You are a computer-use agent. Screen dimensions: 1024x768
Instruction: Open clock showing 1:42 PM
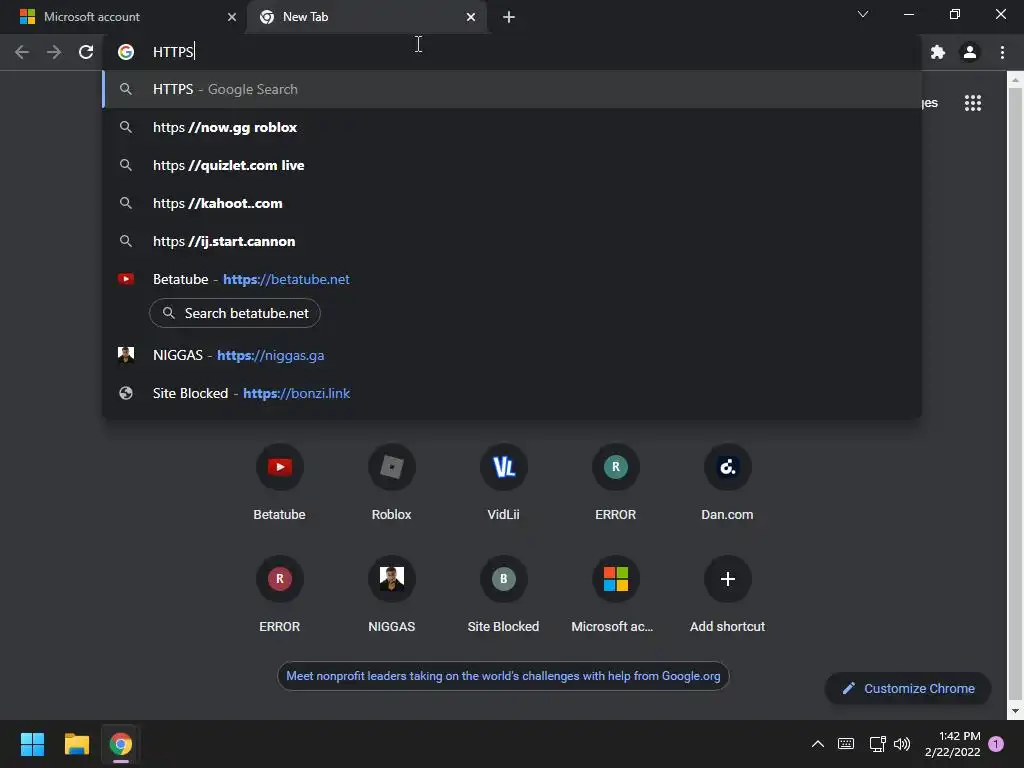[953, 744]
